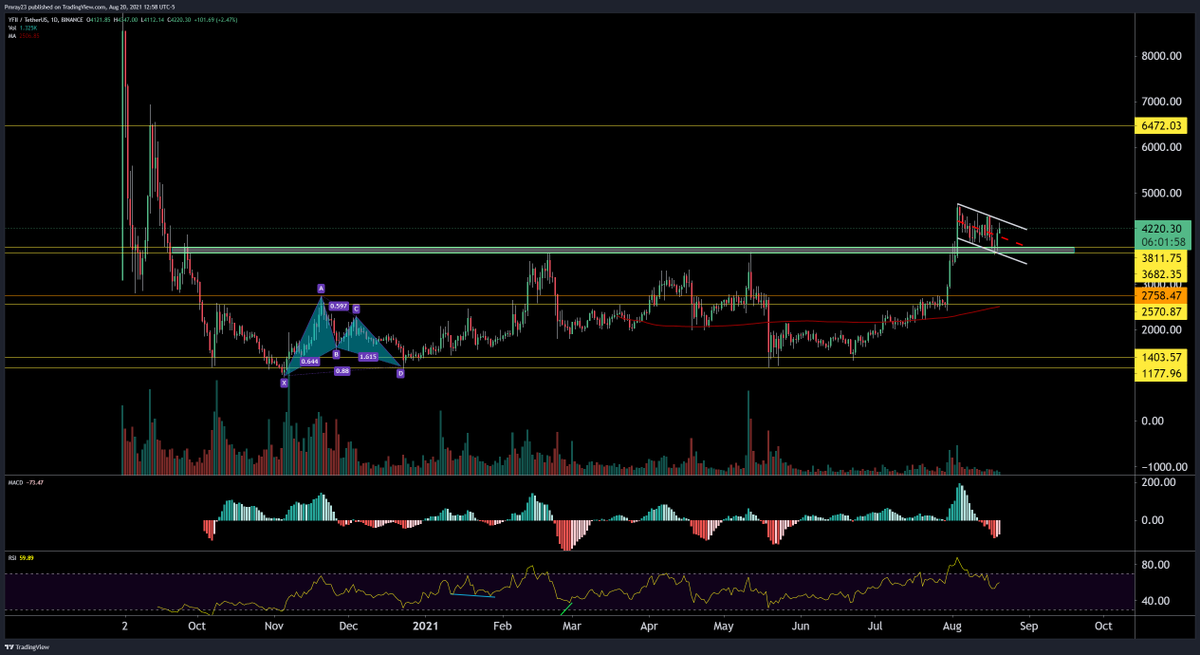1200x655 pixels.
Task: Click the Vol 1.325K volume legend label
Action: tap(25, 28)
